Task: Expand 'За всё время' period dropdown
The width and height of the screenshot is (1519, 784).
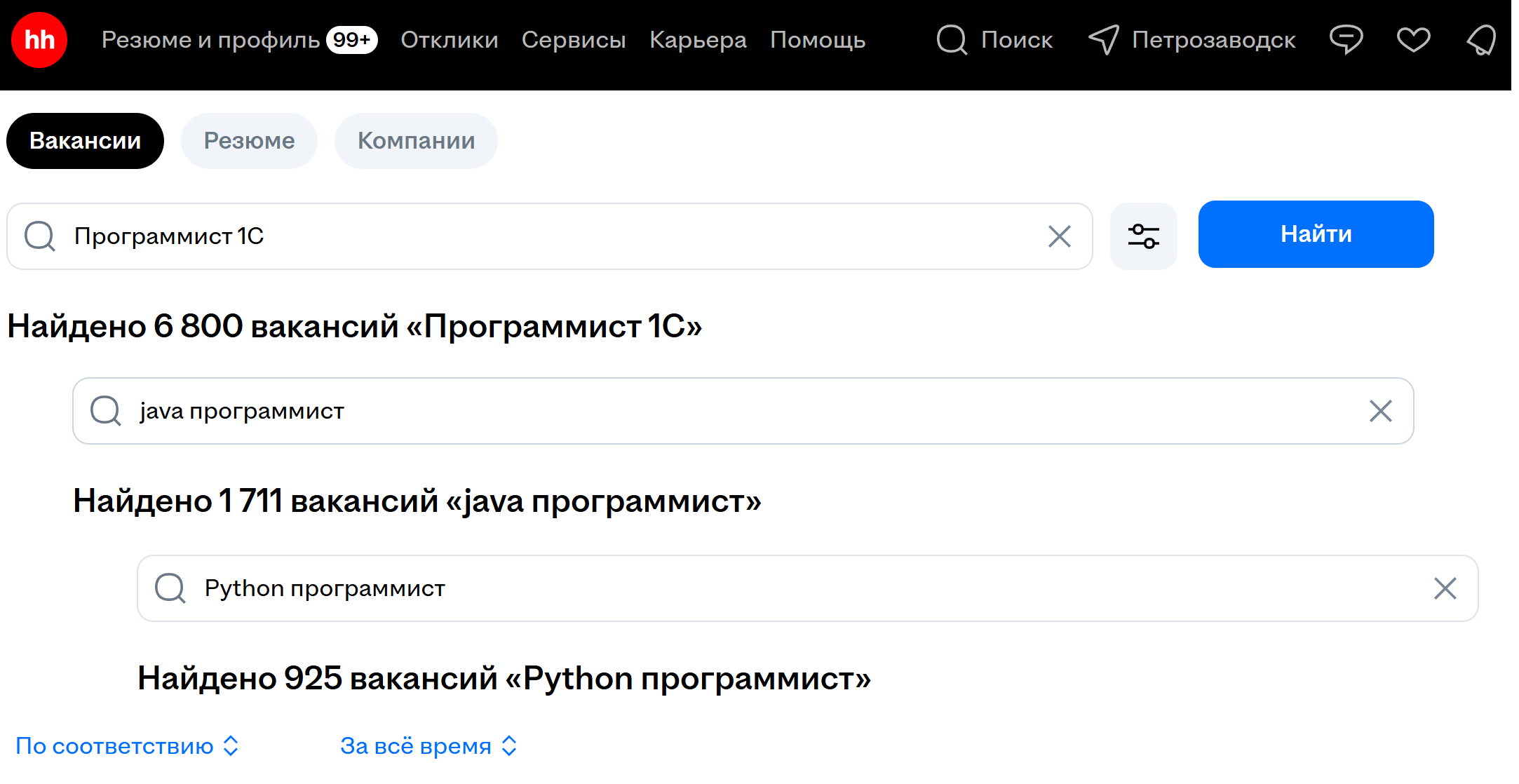Action: pyautogui.click(x=428, y=746)
